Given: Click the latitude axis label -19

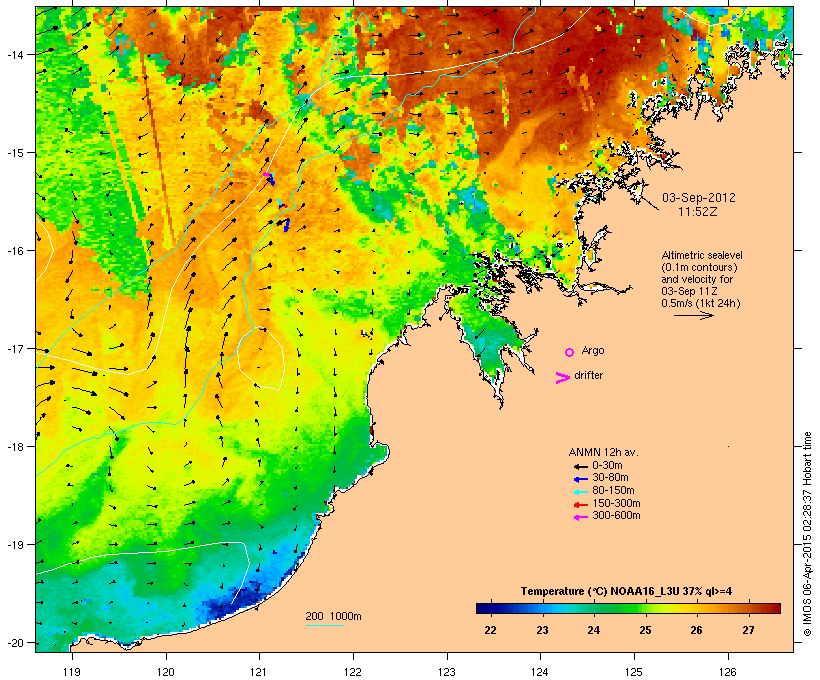Looking at the screenshot, I should click(x=14, y=545).
